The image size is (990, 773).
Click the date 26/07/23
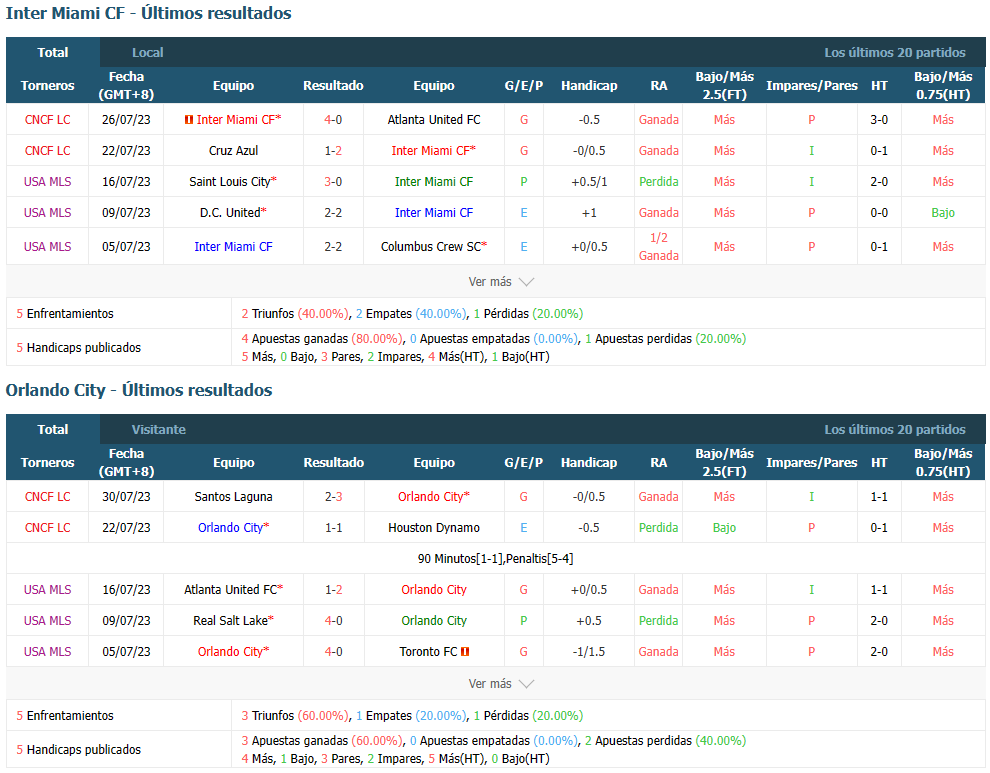126,120
